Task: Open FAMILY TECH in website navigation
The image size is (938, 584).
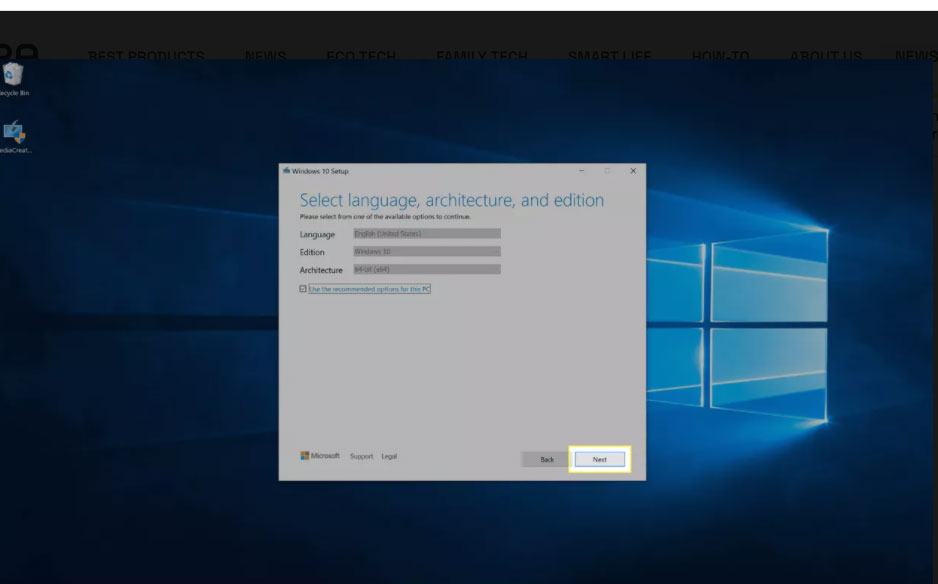Action: pos(482,56)
